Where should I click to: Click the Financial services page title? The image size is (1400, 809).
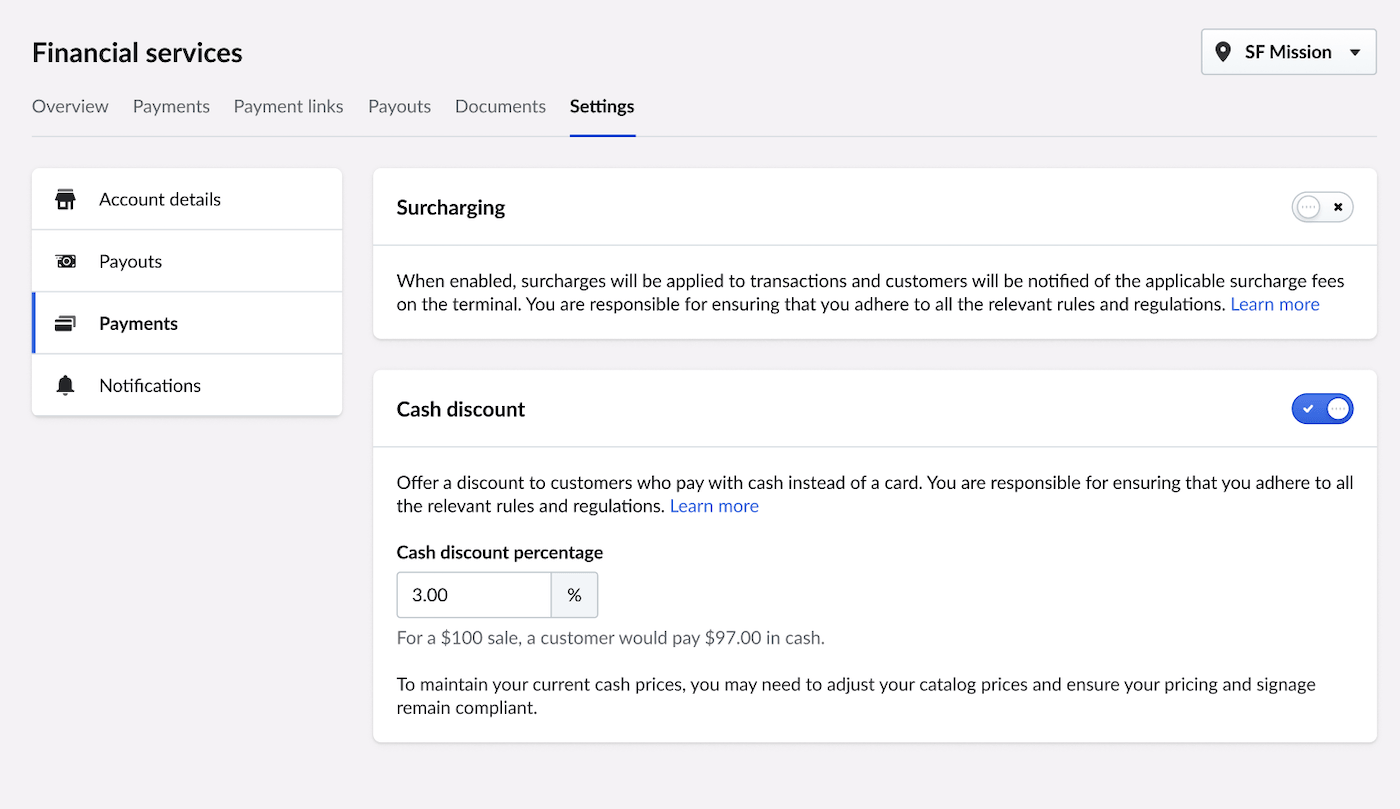click(137, 52)
